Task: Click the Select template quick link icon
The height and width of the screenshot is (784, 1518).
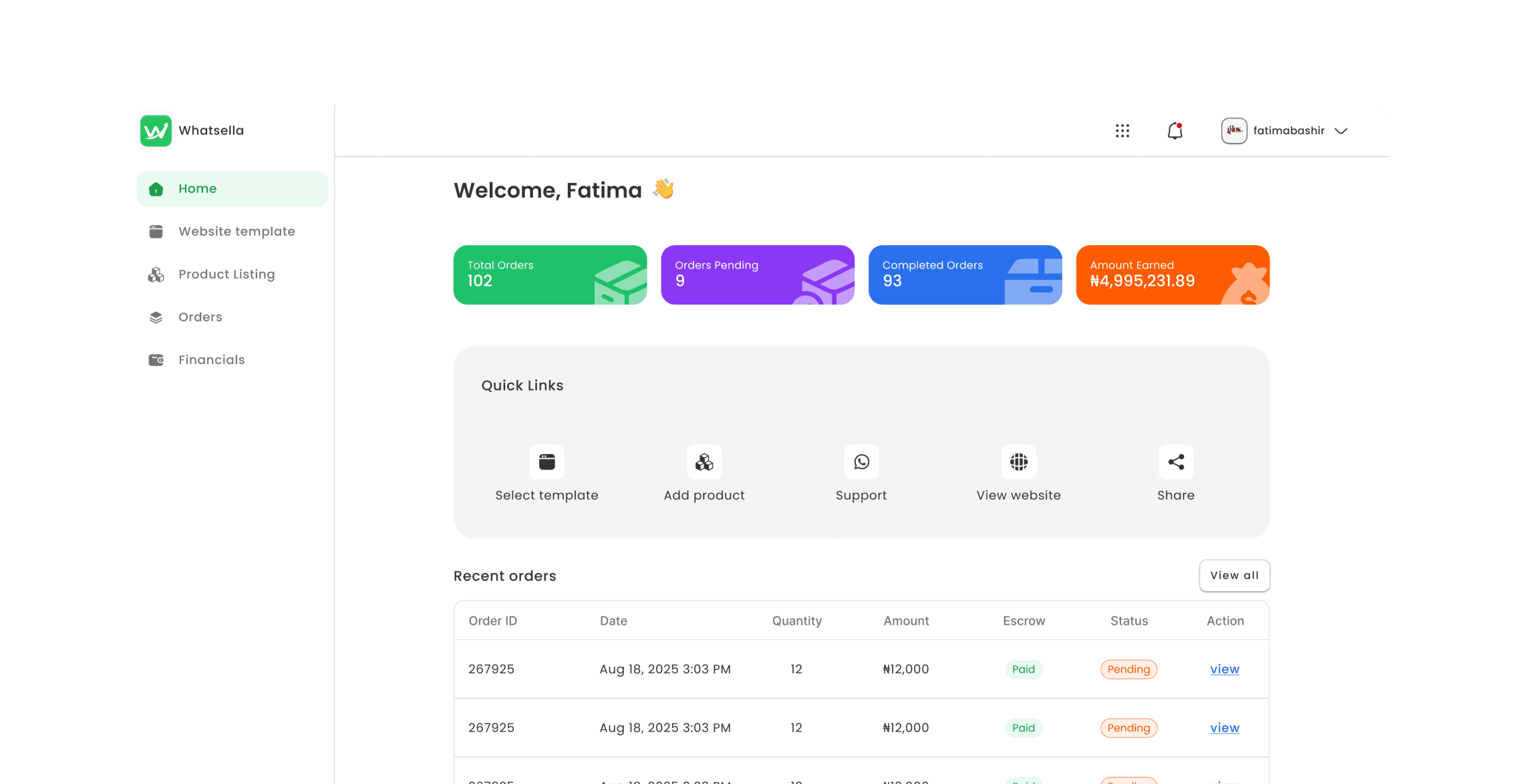Action: (547, 462)
